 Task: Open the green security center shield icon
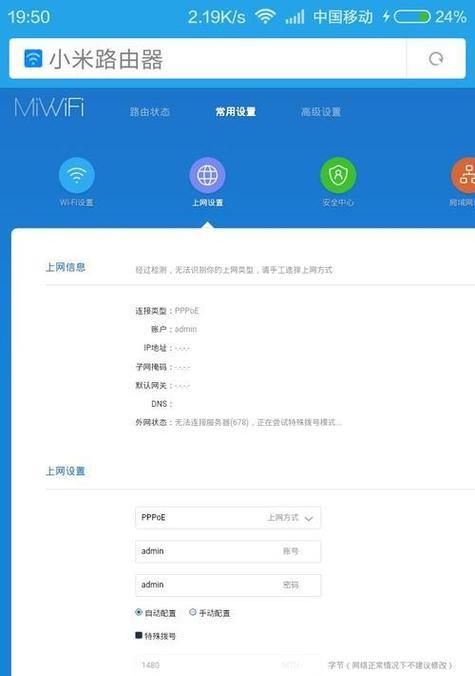pos(338,175)
